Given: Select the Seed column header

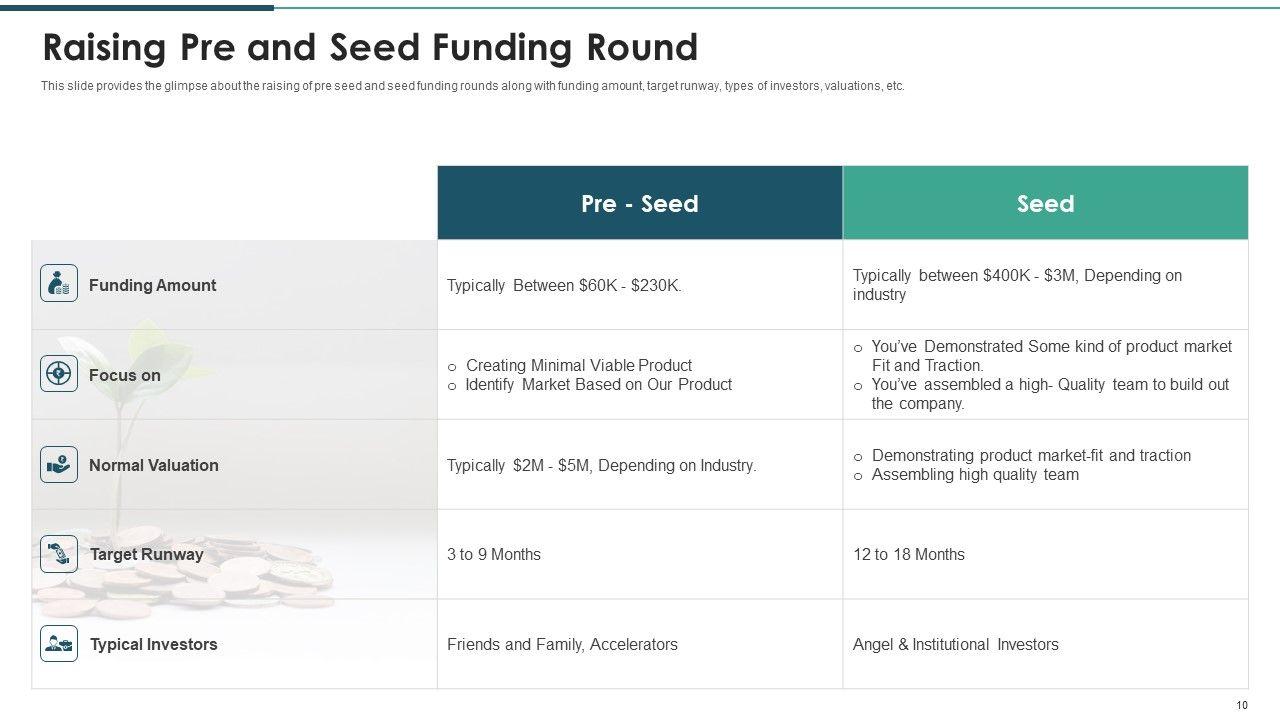Looking at the screenshot, I should 1045,203.
